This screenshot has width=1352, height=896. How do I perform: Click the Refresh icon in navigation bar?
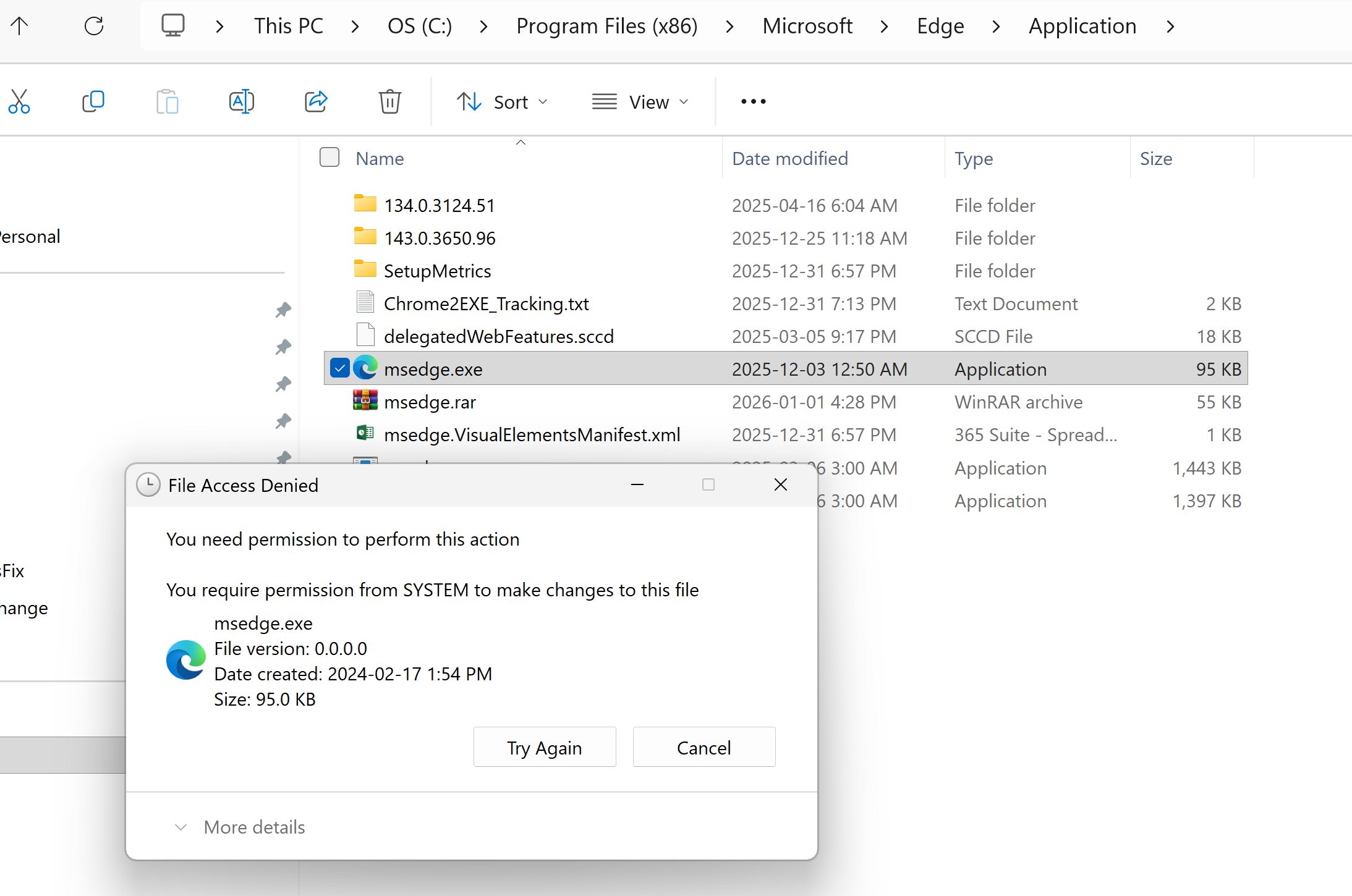point(94,26)
